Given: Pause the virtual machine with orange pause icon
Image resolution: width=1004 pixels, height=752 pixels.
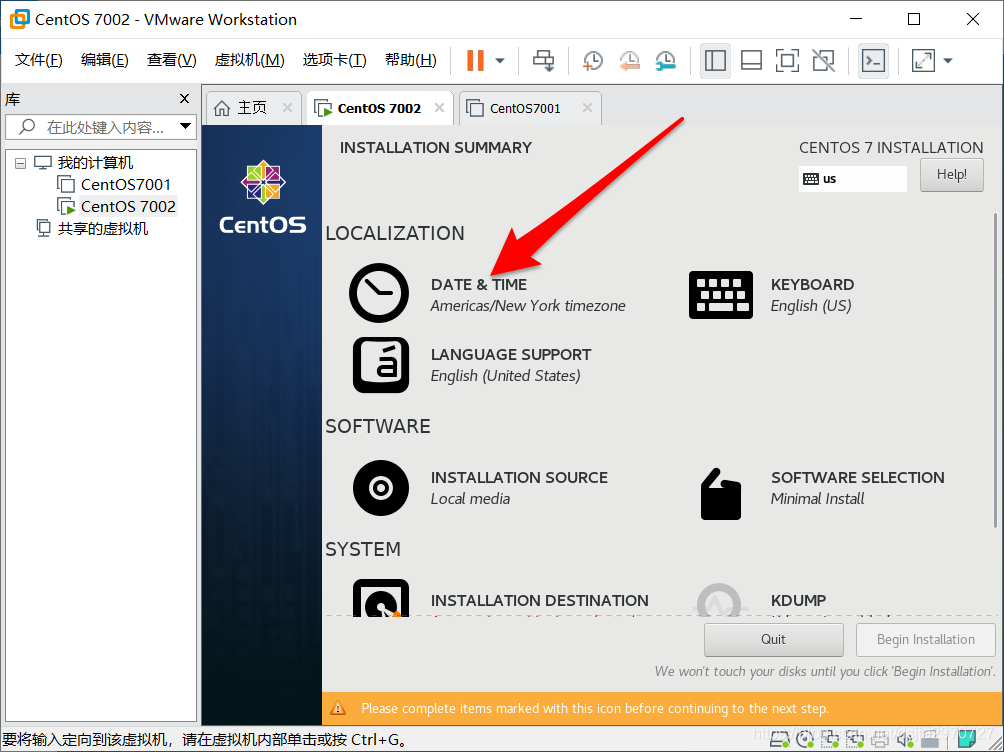Looking at the screenshot, I should click(475, 60).
